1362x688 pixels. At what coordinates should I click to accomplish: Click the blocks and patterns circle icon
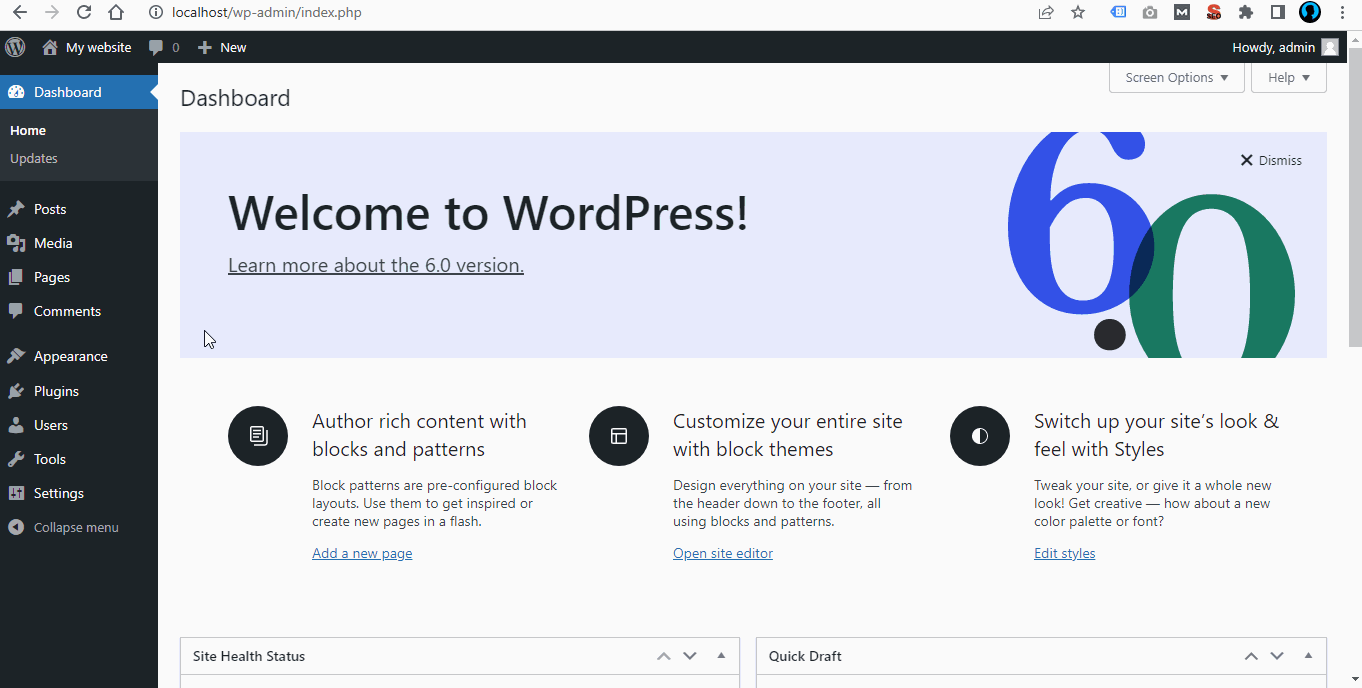258,436
